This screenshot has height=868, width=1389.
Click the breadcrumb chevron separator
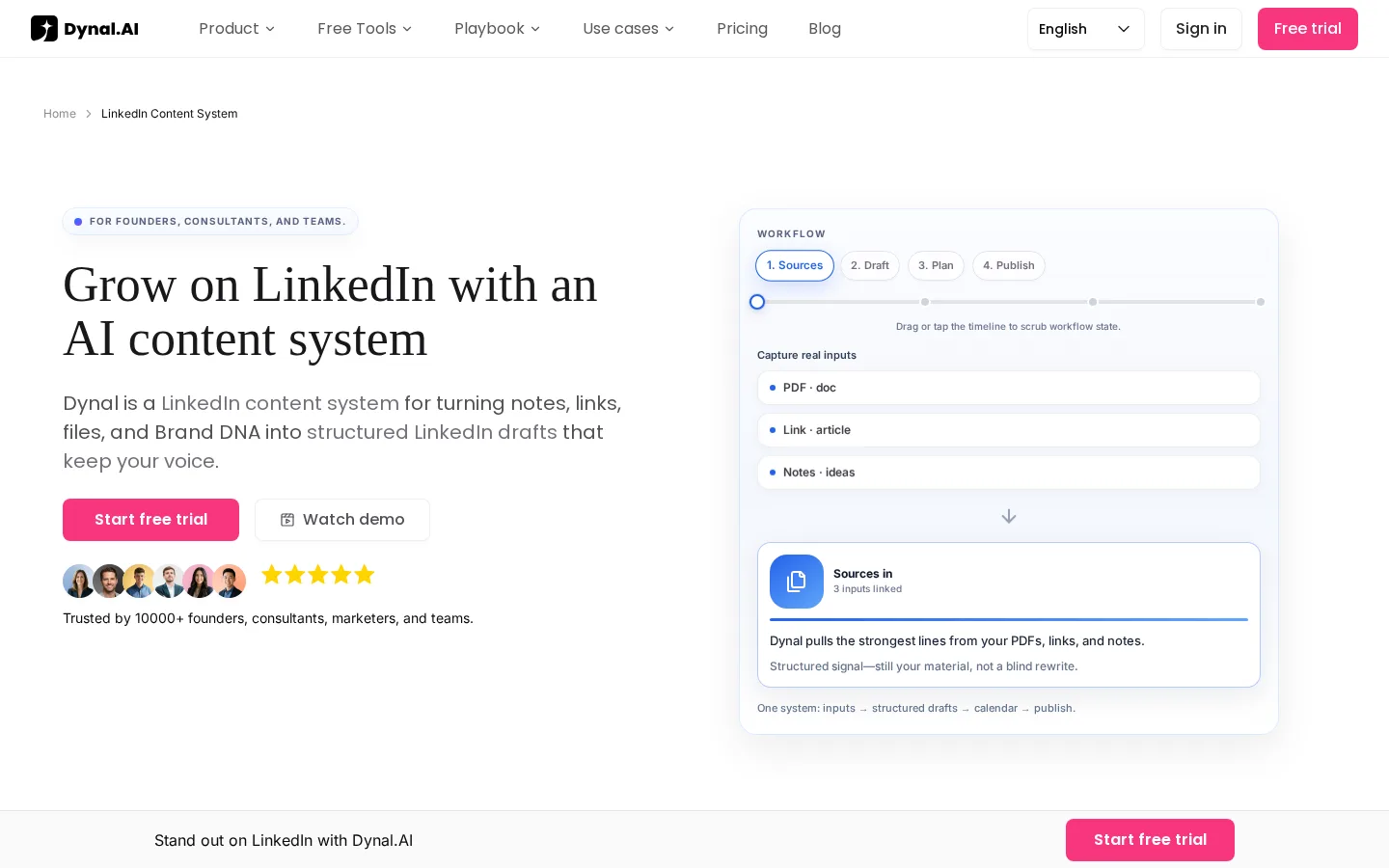click(x=89, y=114)
